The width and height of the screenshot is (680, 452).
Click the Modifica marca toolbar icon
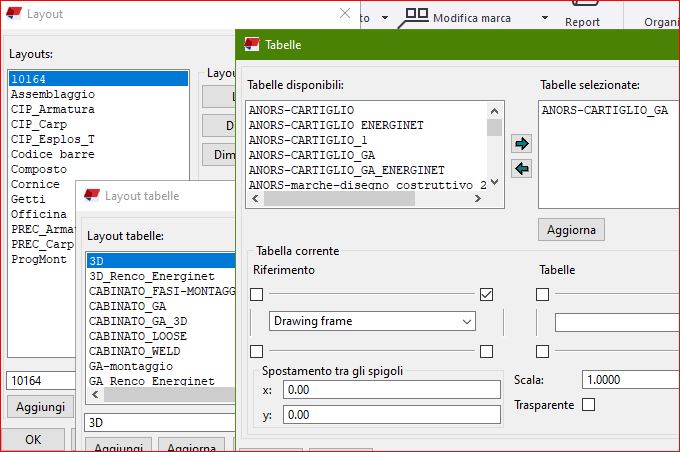[x=417, y=17]
